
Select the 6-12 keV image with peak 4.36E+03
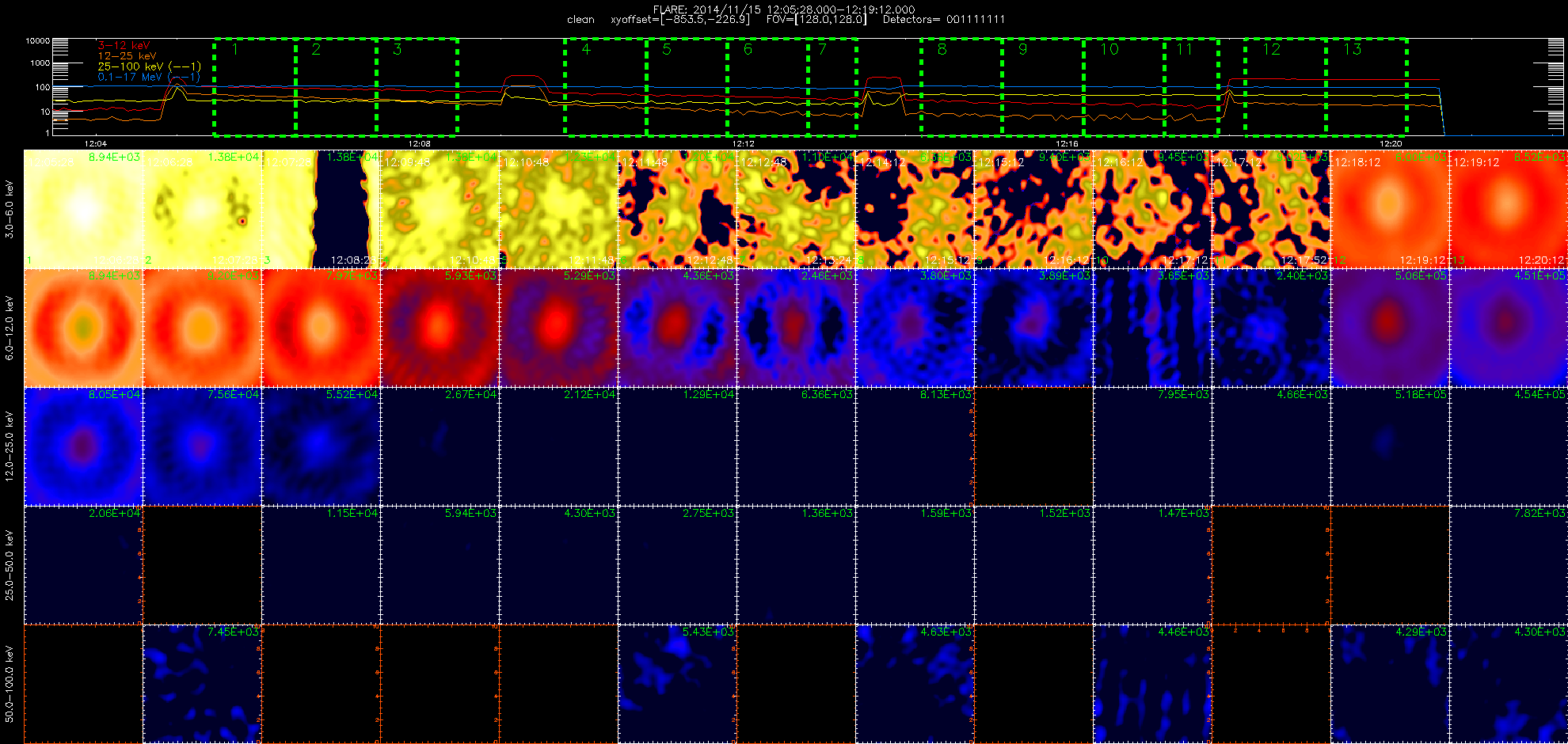[x=677, y=328]
